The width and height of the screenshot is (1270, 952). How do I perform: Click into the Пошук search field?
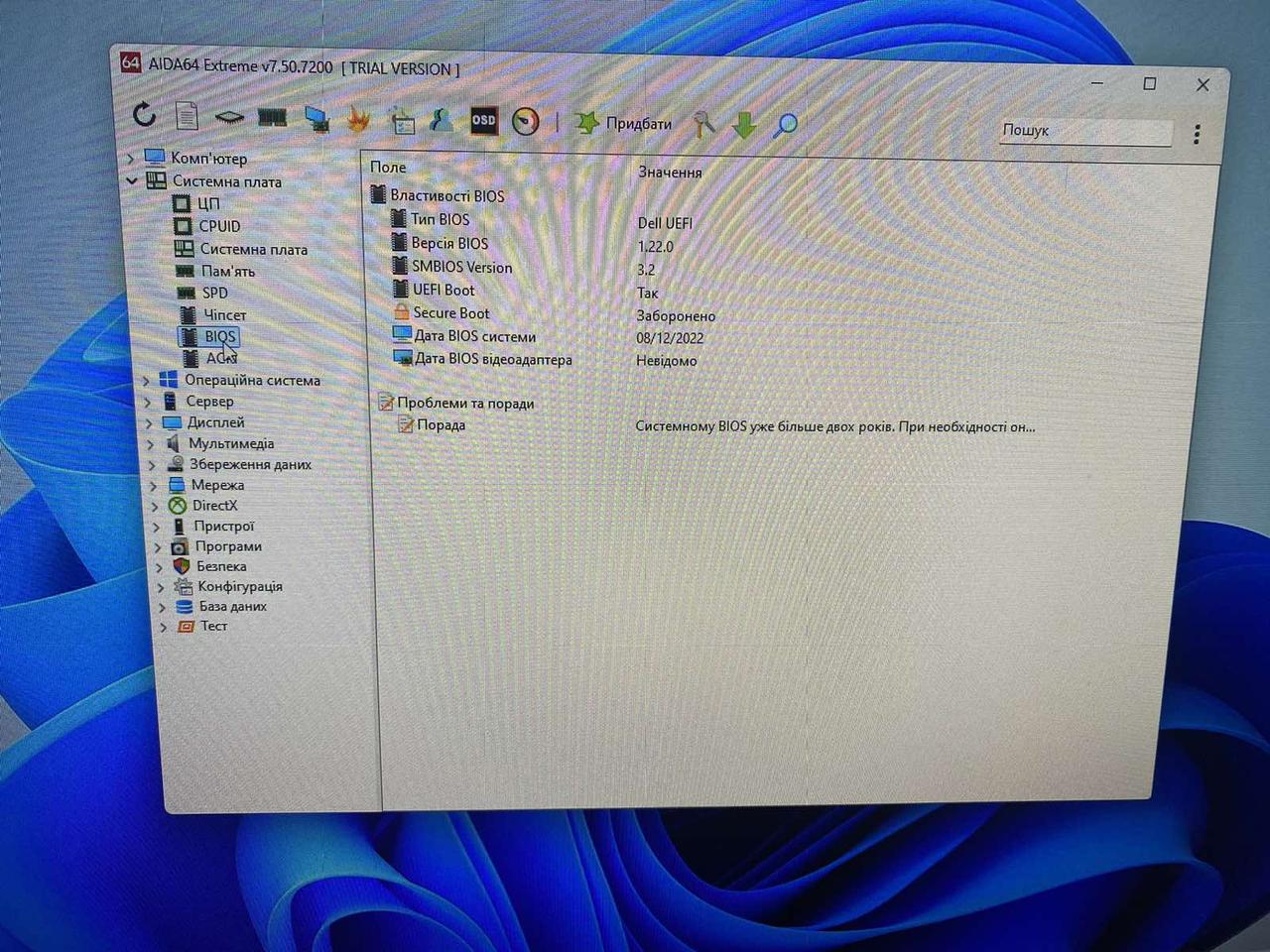tap(1084, 131)
